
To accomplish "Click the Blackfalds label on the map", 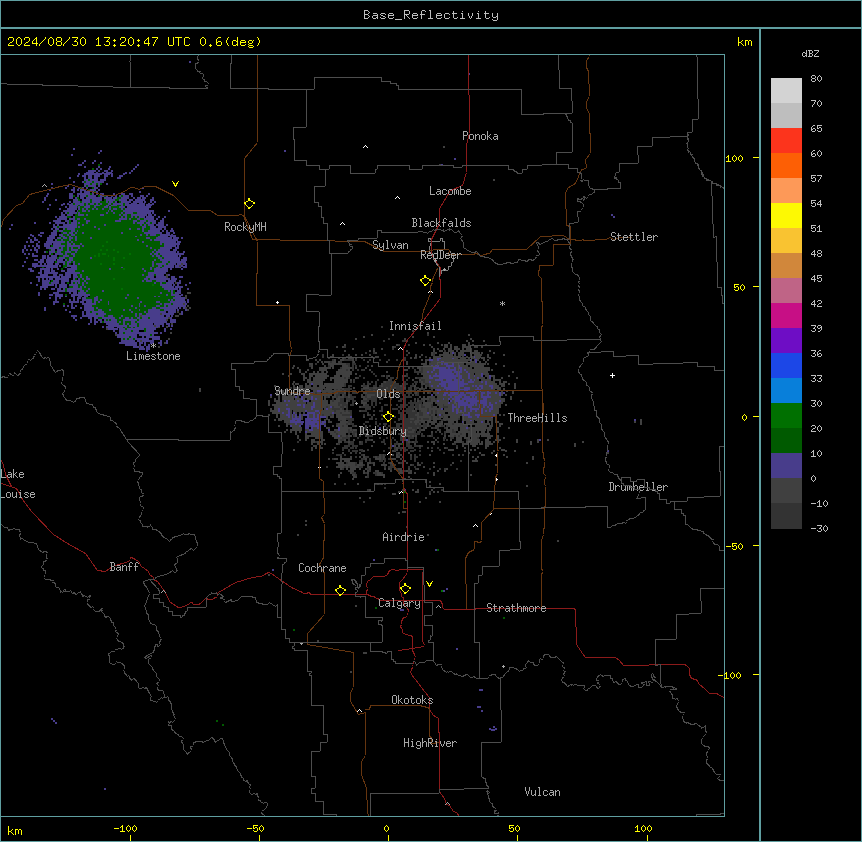I will point(441,223).
